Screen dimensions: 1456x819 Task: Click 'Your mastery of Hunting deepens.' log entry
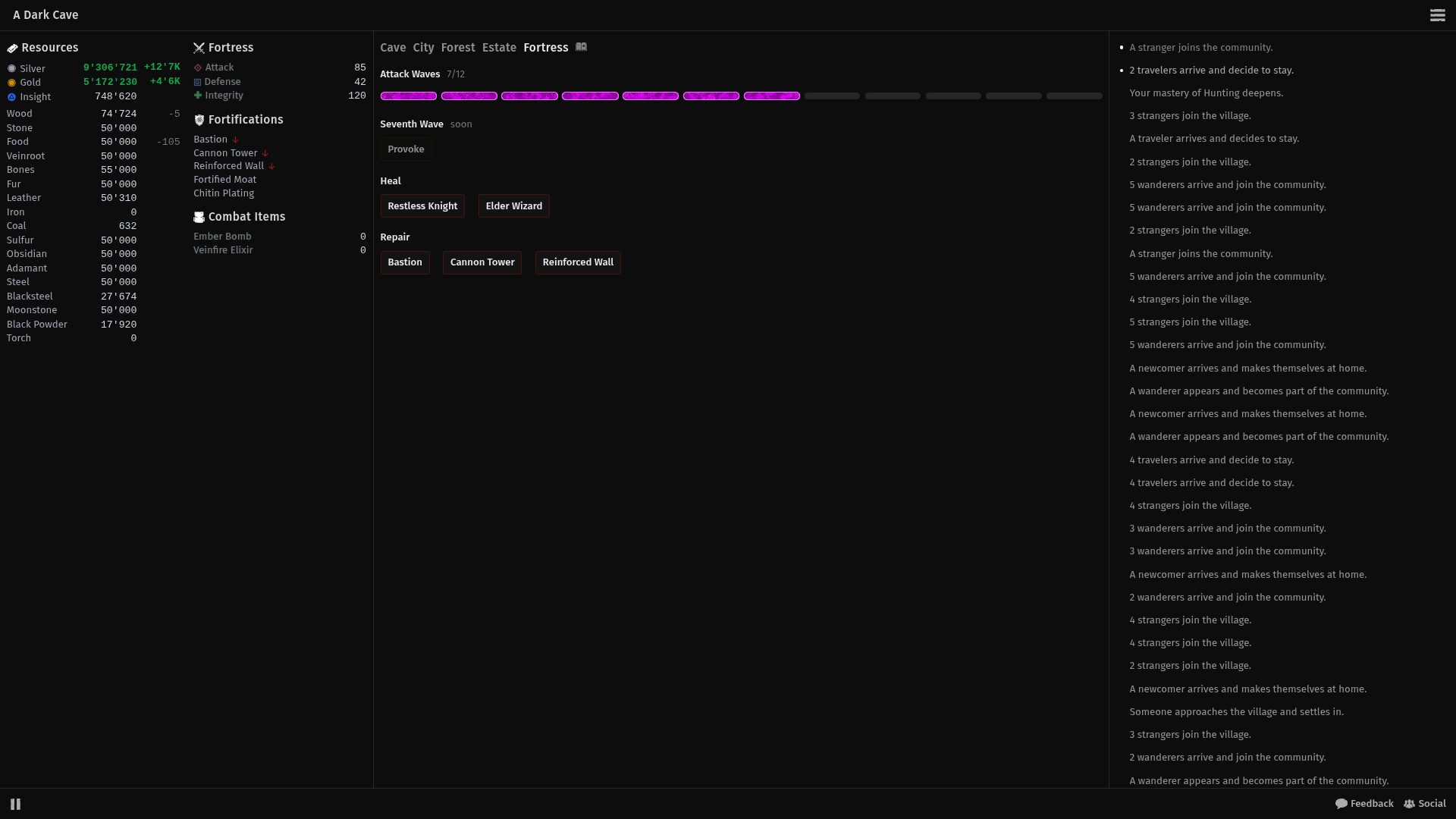tap(1206, 93)
